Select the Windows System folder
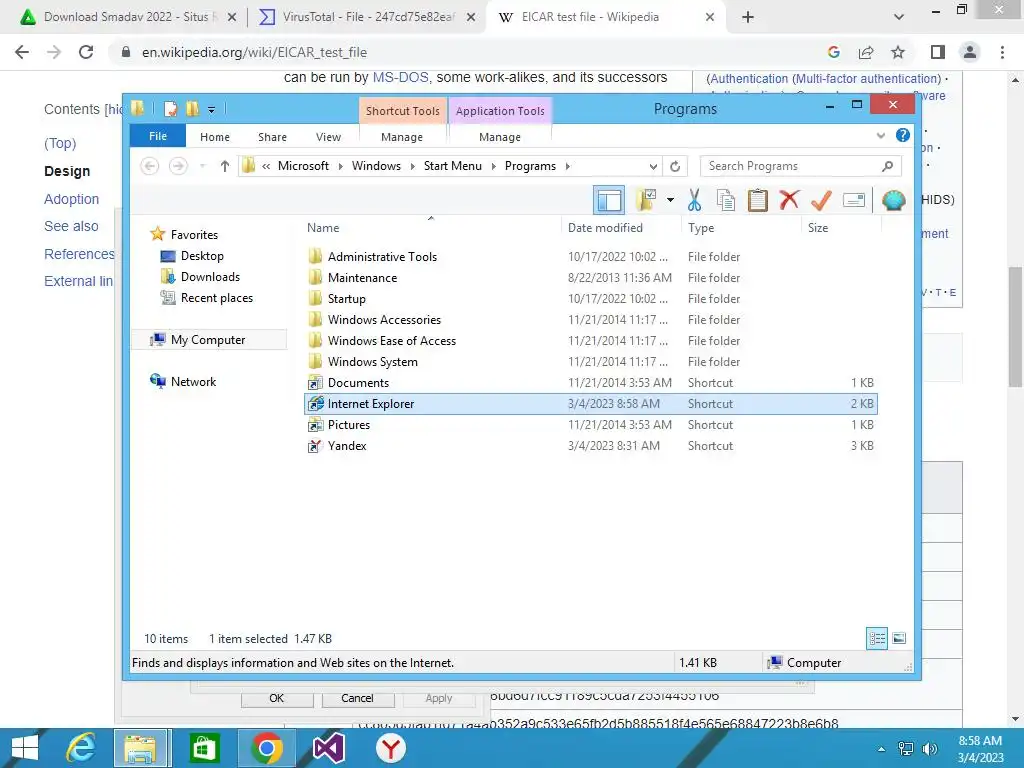Viewport: 1024px width, 768px height. click(x=372, y=361)
